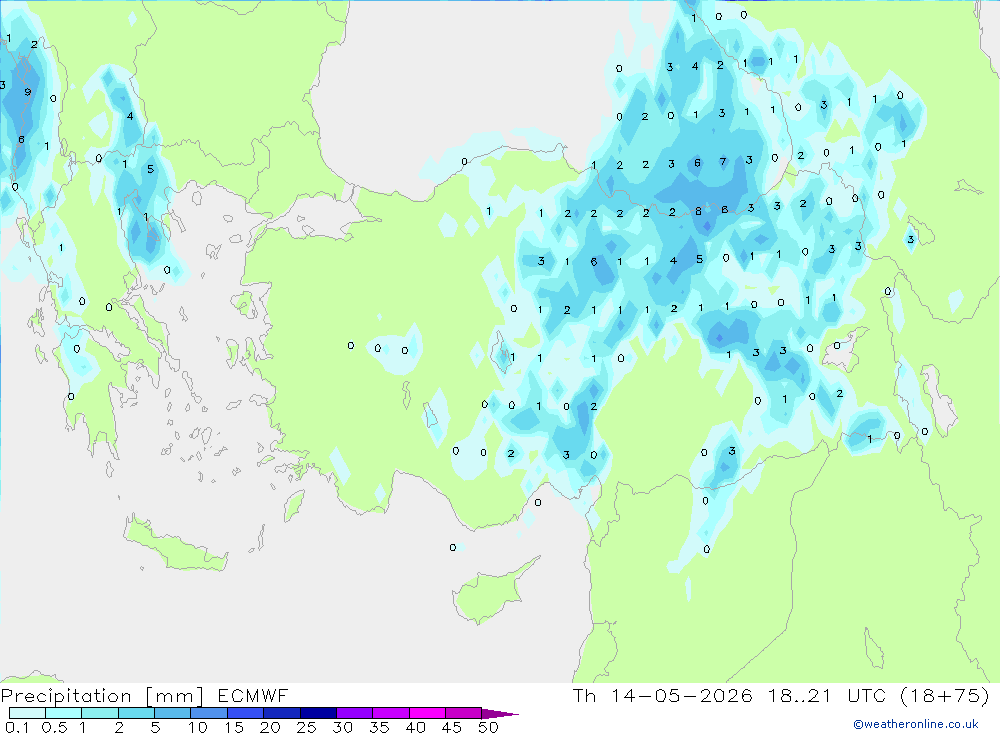The height and width of the screenshot is (733, 1000).
Task: Click the "ECMWF" model name
Action: [x=253, y=695]
